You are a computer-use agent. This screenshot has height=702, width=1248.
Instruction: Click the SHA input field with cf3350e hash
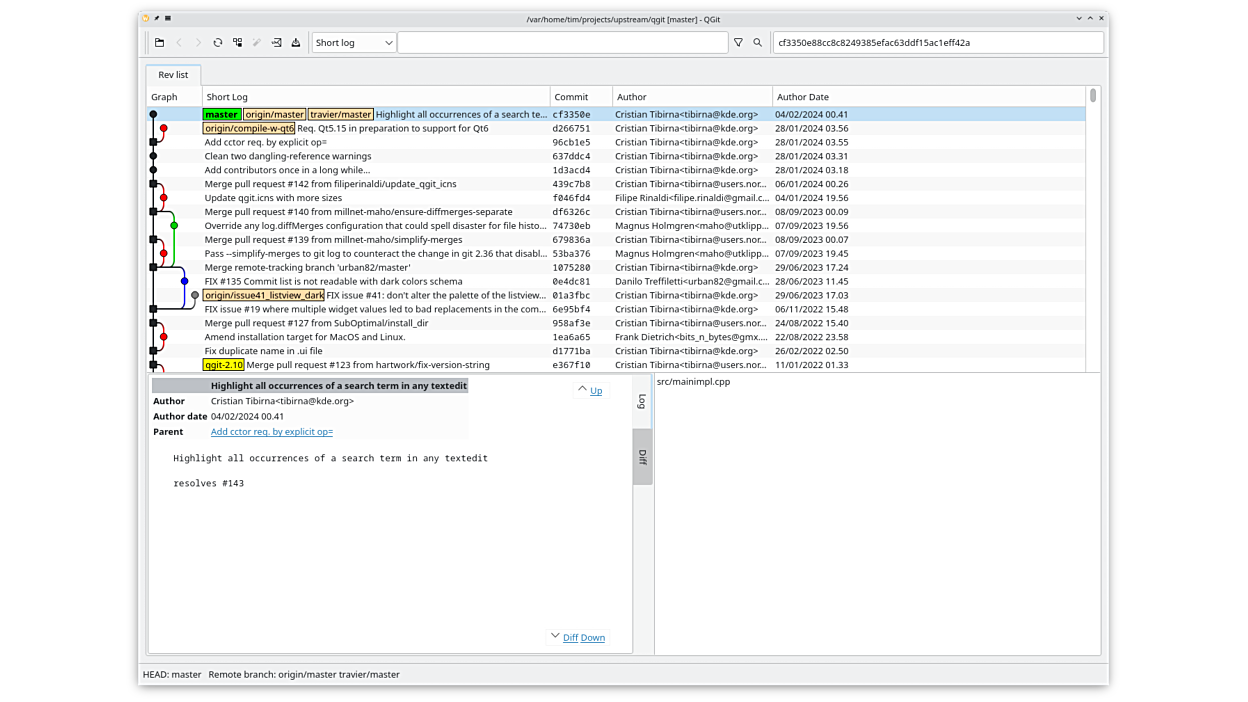[937, 43]
